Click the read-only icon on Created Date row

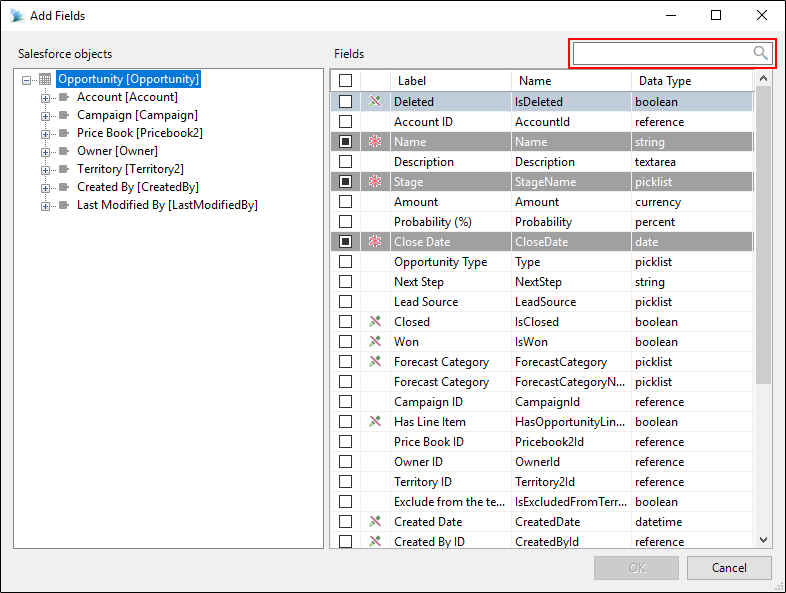tap(375, 521)
